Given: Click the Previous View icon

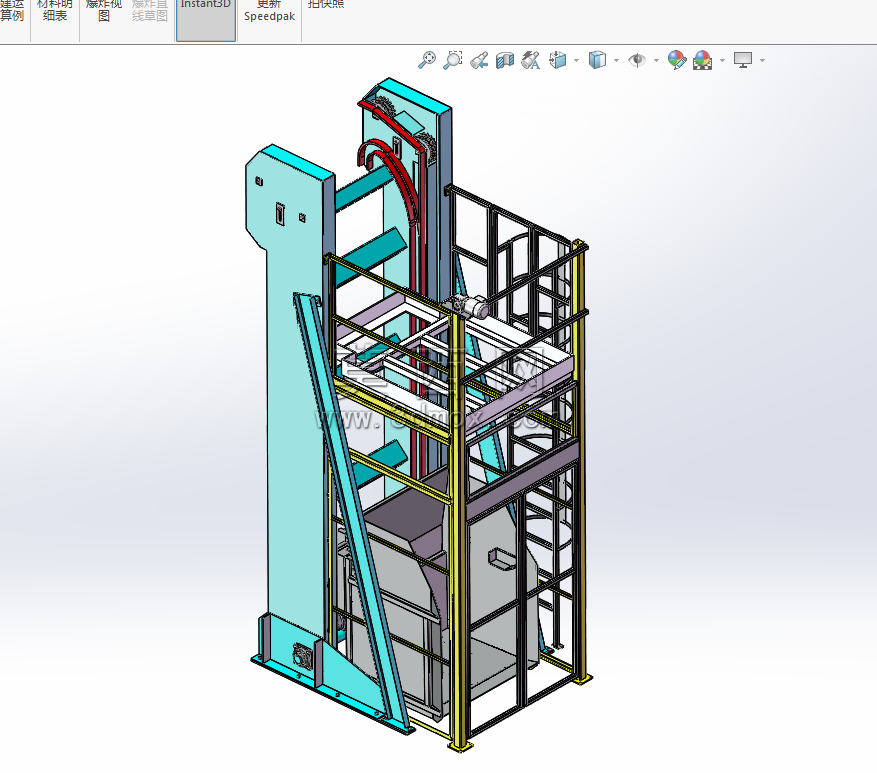Looking at the screenshot, I should point(479,60).
